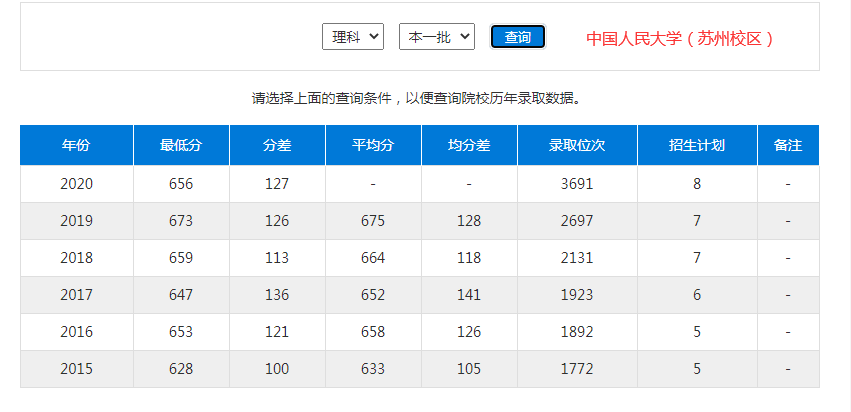Select the 2019 year cell
The image size is (851, 412).
(77, 221)
